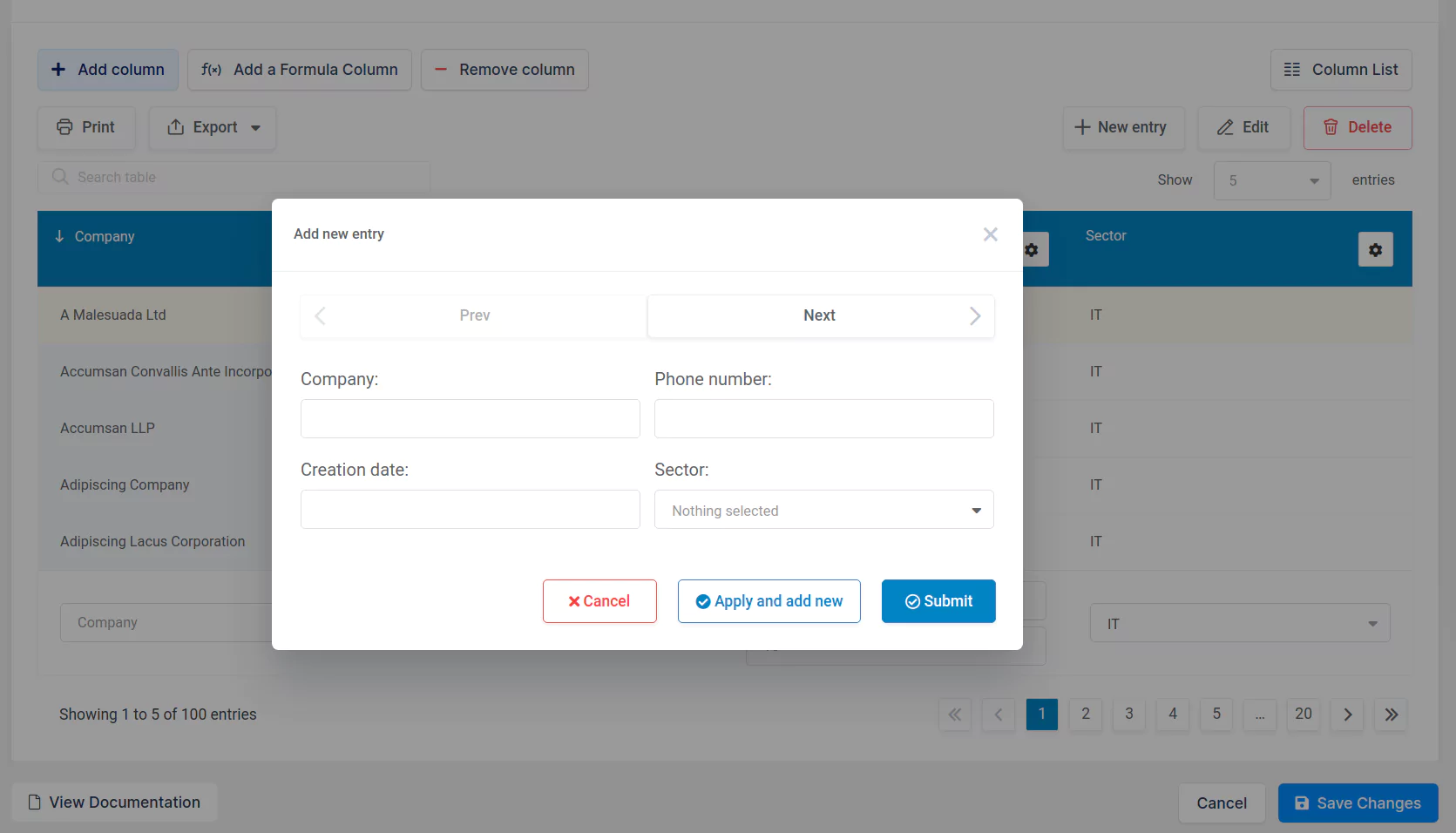Click the Search table field
The width and height of the screenshot is (1456, 833).
tap(234, 177)
